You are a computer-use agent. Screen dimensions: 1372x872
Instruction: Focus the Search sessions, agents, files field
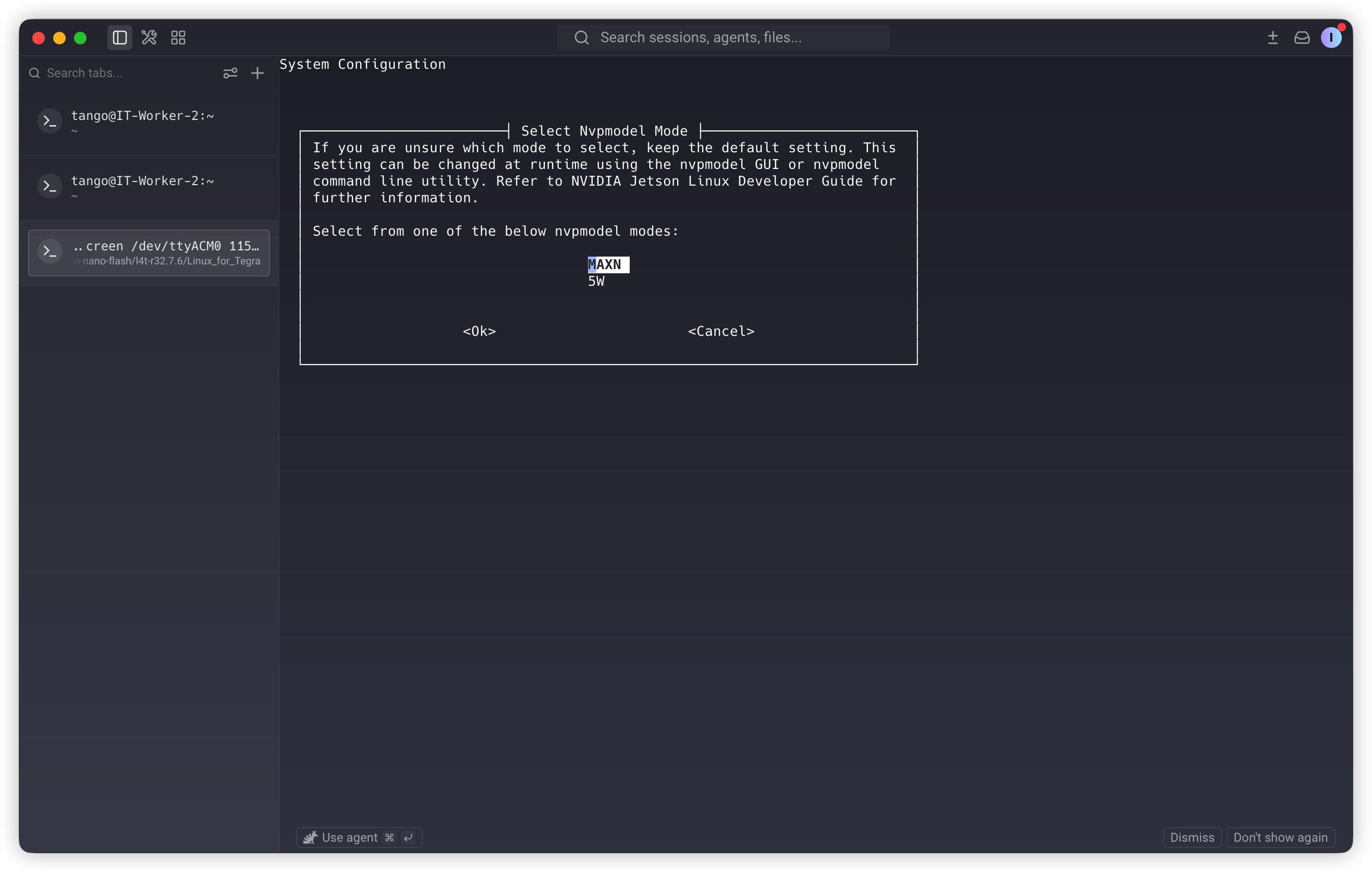pos(723,38)
